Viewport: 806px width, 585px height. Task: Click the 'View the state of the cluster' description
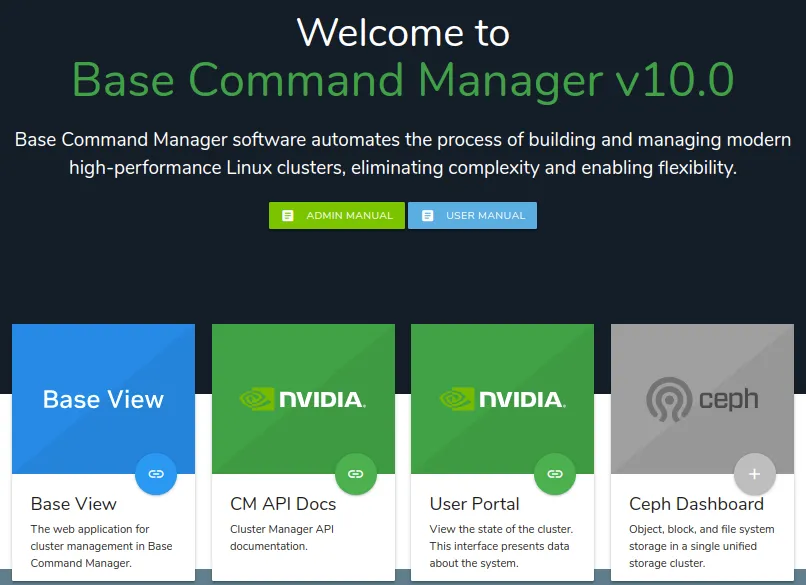pyautogui.click(x=501, y=546)
